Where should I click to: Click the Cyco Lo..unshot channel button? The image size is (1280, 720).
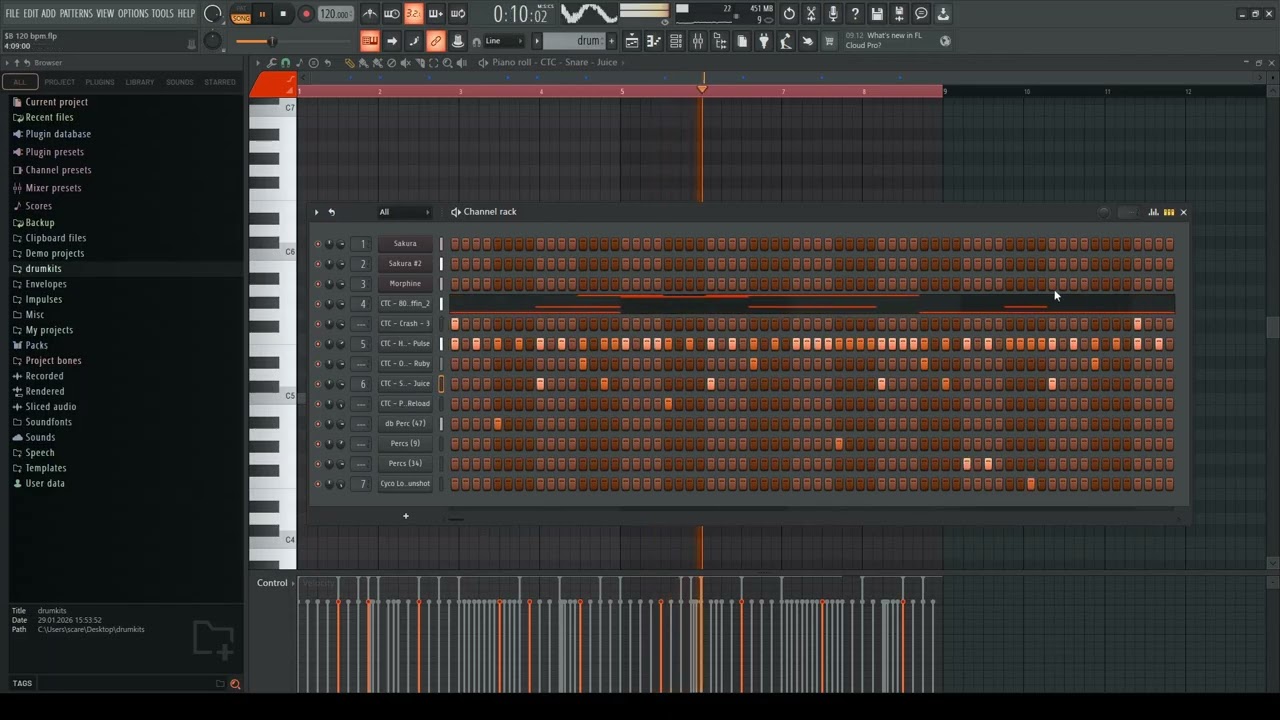click(405, 484)
